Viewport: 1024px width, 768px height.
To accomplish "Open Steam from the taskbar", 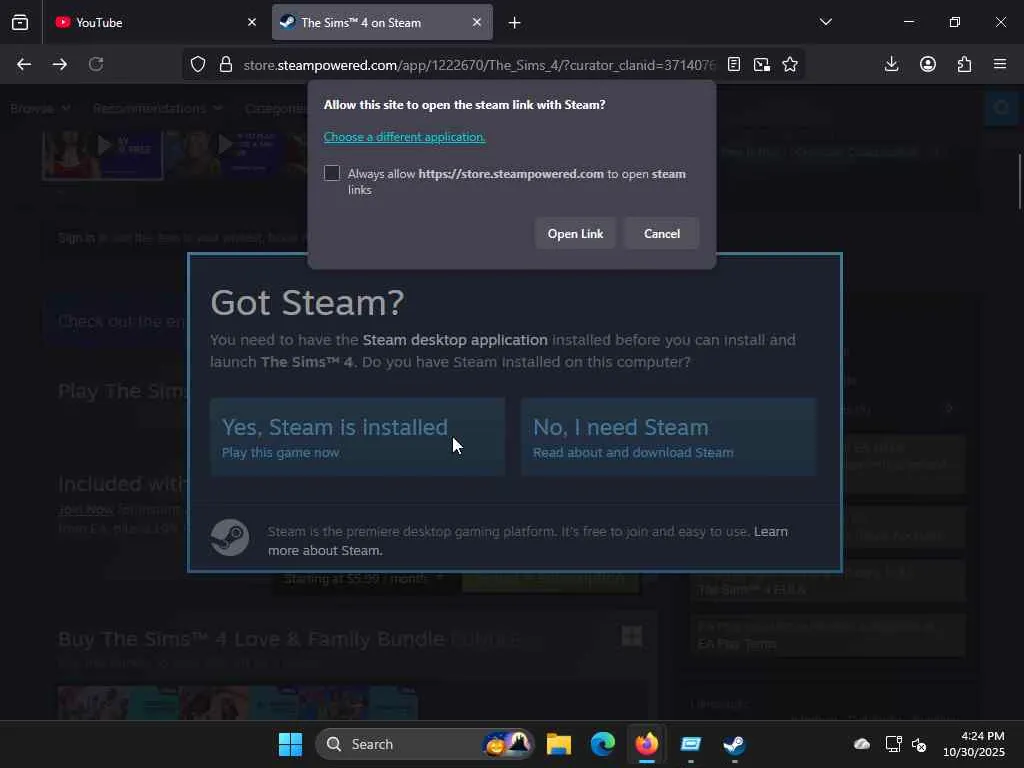I will 734,744.
